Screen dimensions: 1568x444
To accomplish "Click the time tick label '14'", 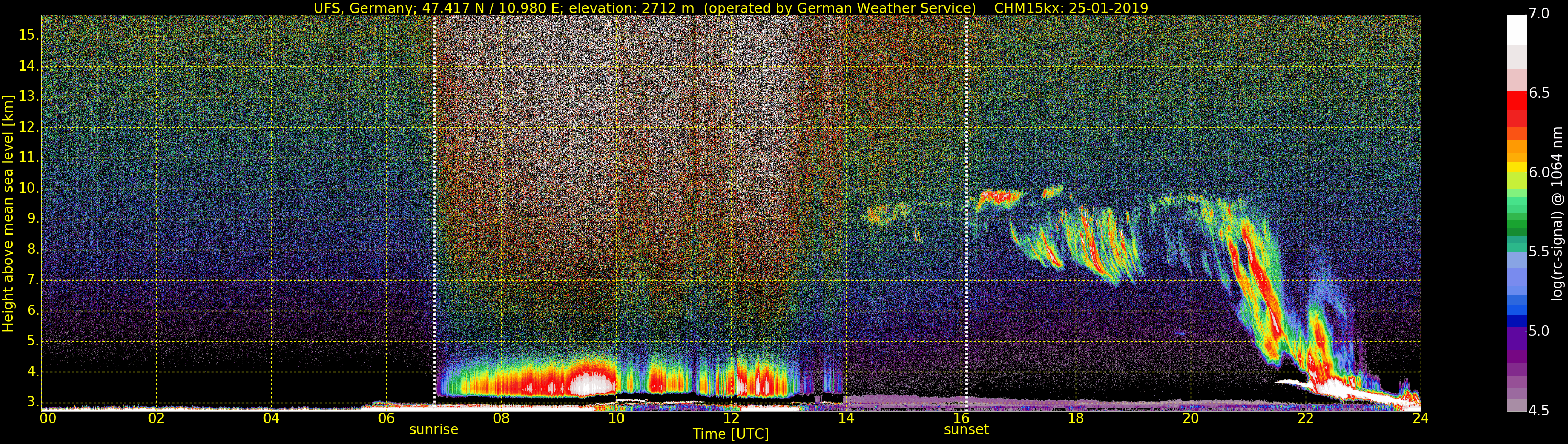I will (846, 418).
